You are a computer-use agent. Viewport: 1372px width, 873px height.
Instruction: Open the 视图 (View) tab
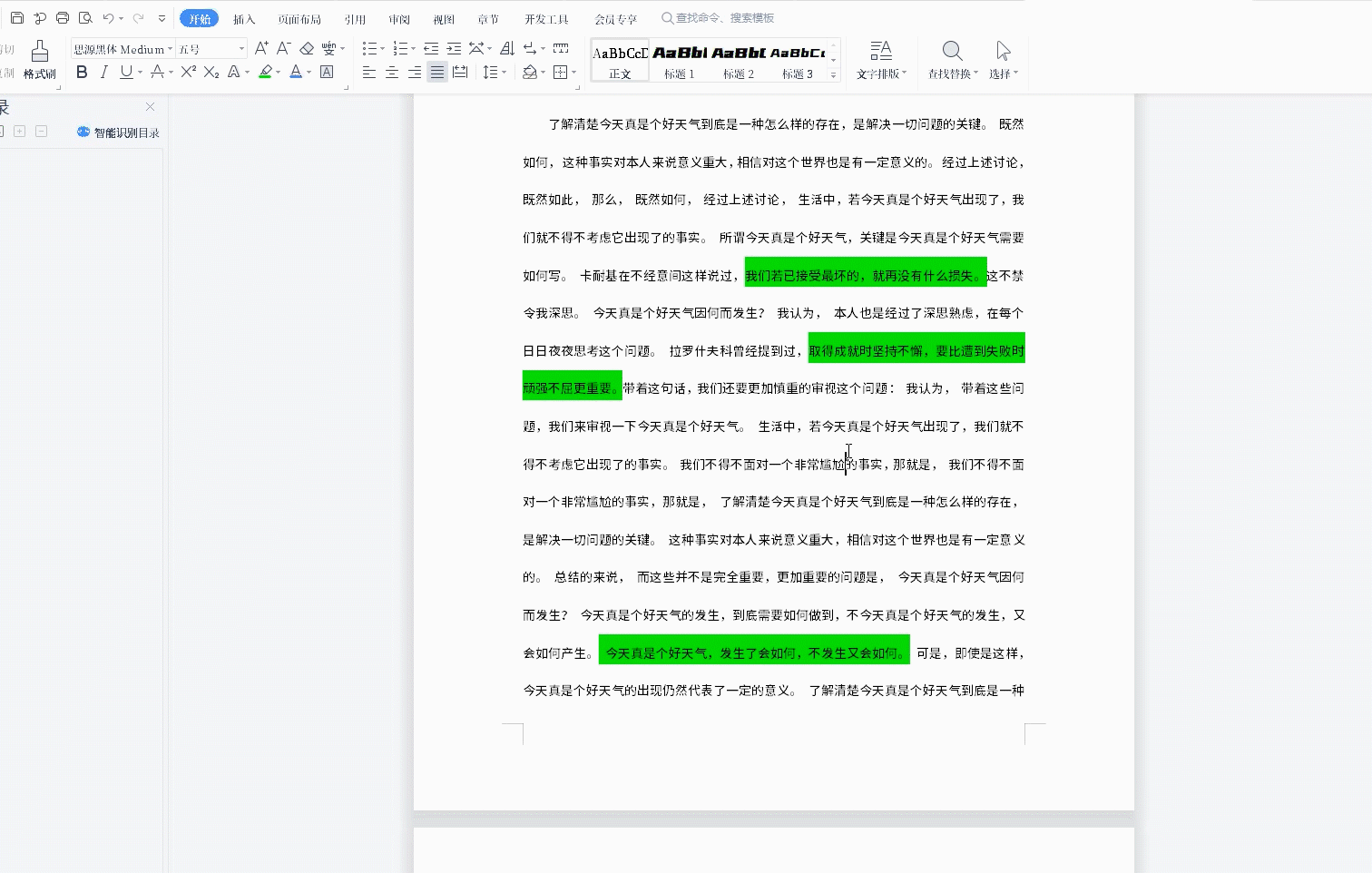[x=444, y=19]
